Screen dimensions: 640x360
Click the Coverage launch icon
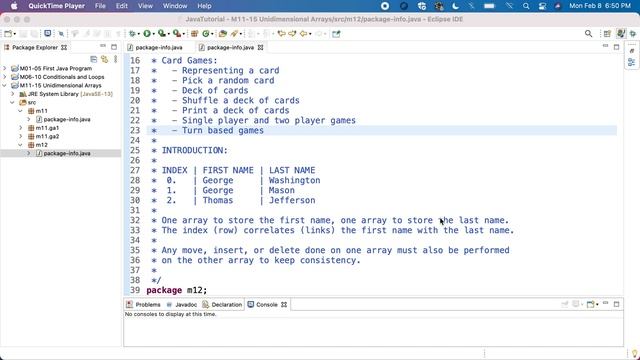point(162,34)
